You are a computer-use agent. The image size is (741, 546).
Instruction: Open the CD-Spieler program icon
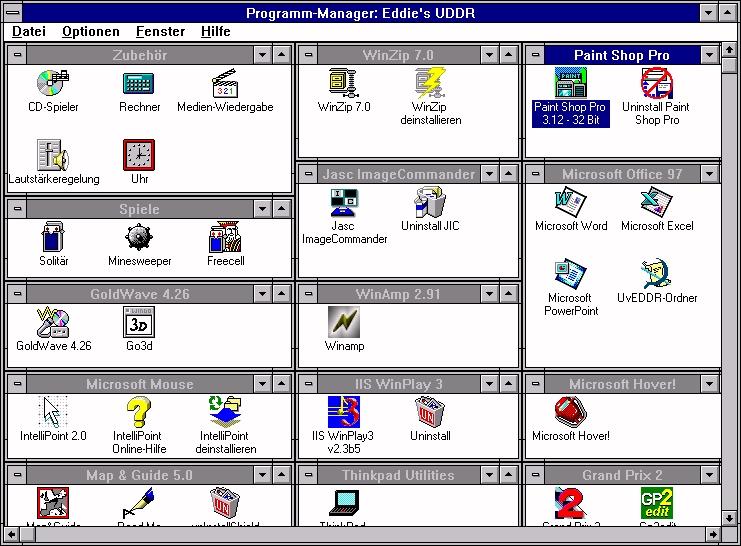click(x=53, y=83)
